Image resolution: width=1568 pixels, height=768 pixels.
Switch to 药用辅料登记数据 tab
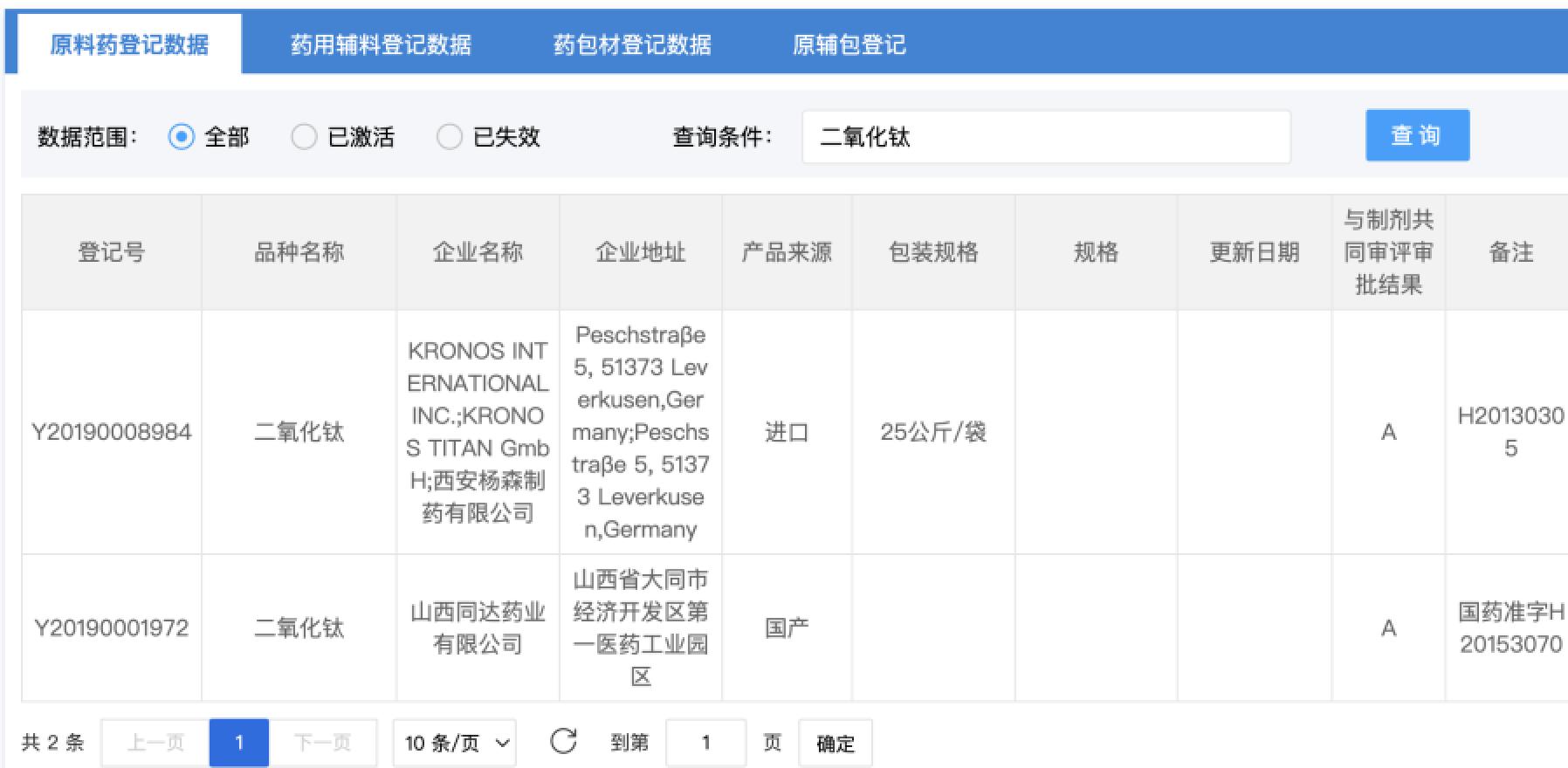[381, 45]
